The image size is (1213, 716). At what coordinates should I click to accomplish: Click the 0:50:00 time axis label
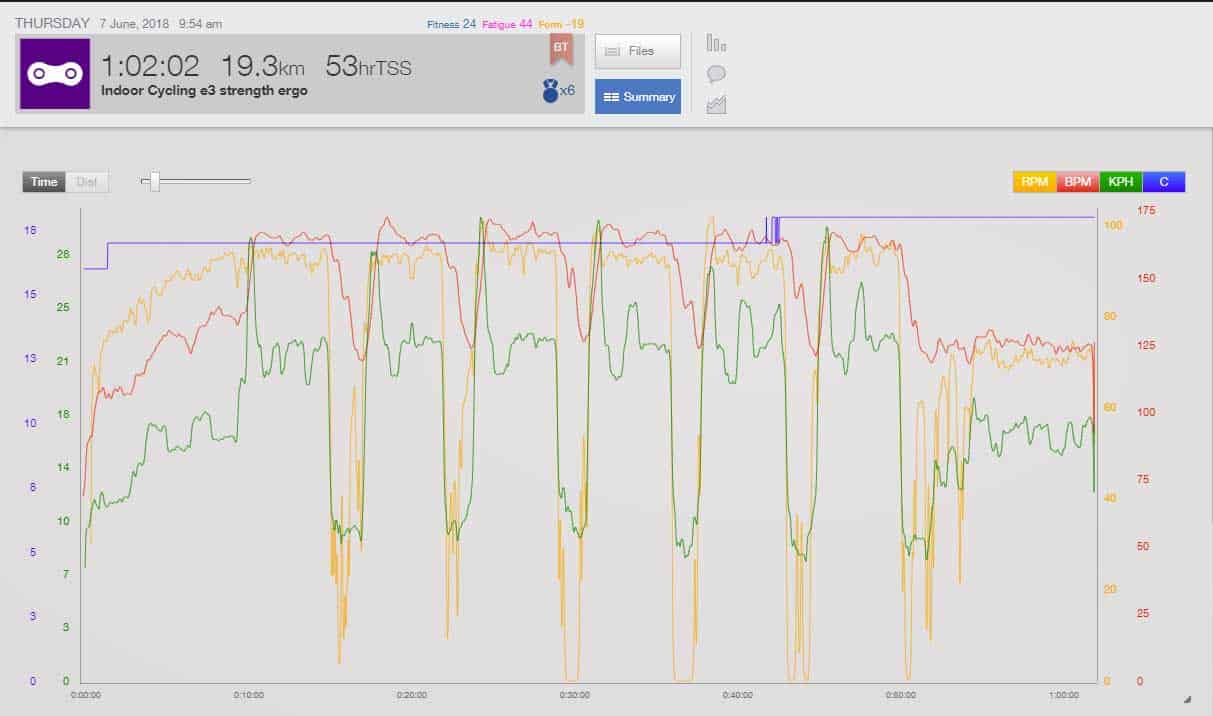click(900, 695)
